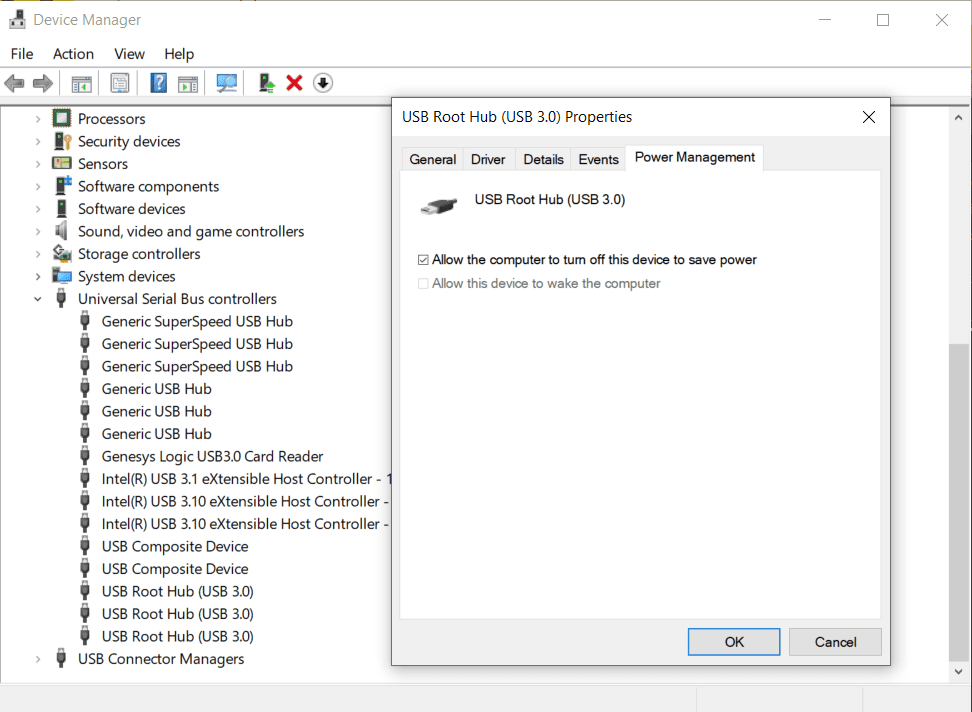Click the Show/Hide Console Tree toolbar icon
This screenshot has width=972, height=712.
coord(81,82)
